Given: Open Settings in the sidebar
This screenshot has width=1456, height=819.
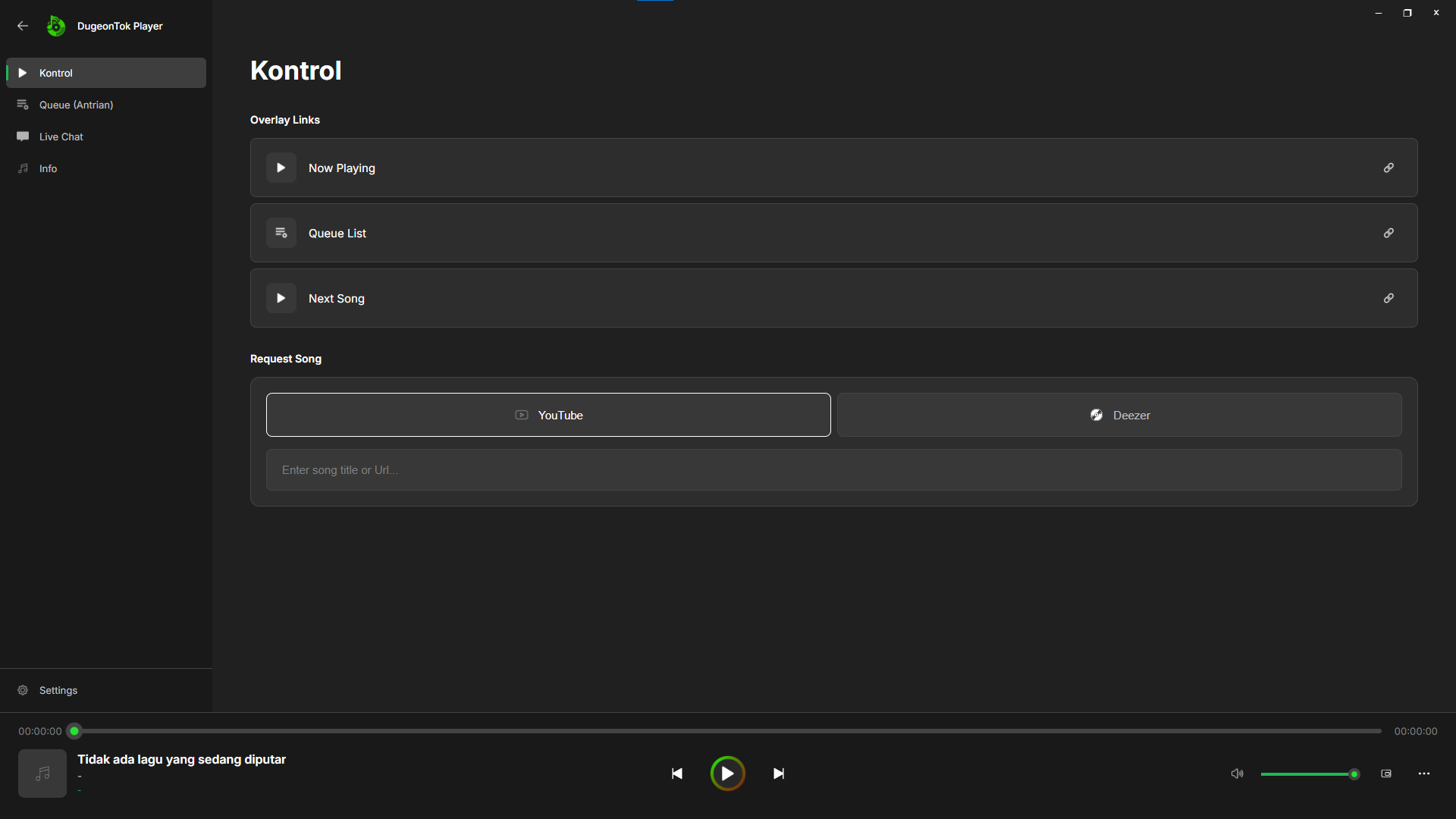Looking at the screenshot, I should [x=58, y=690].
